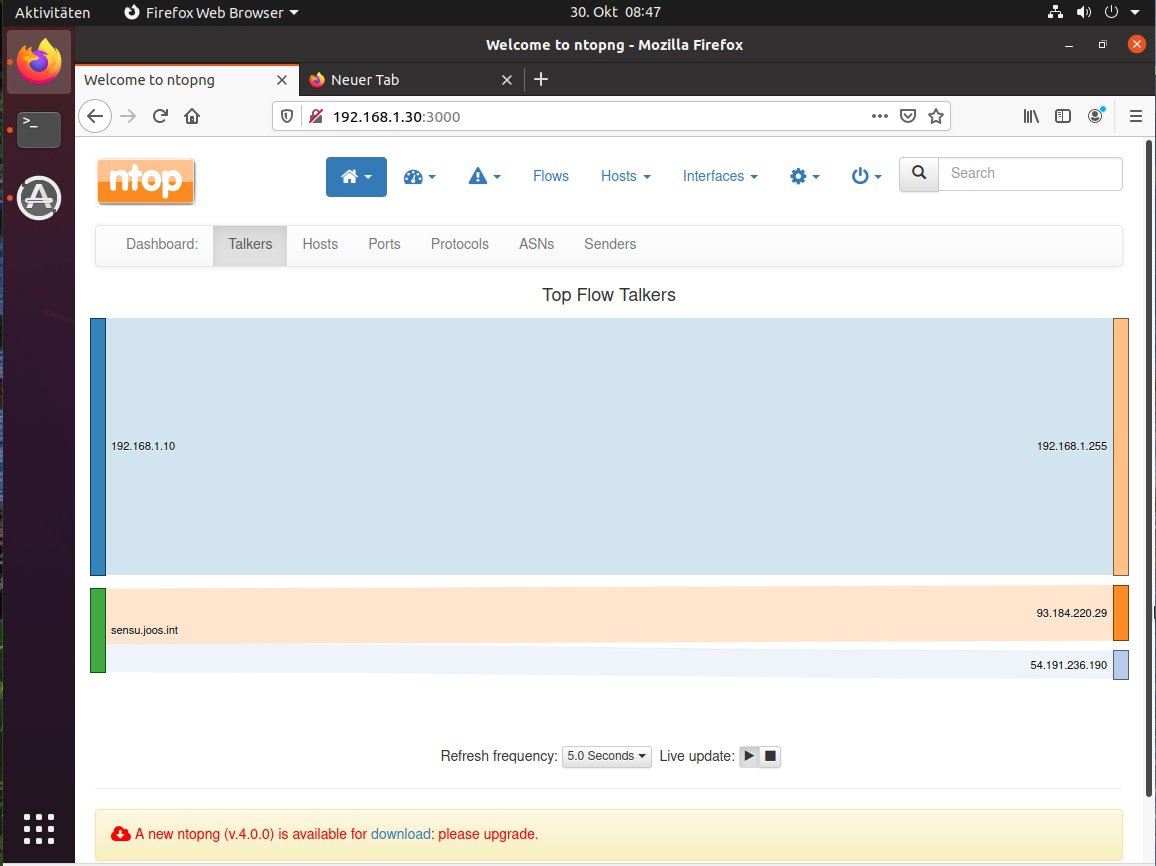Image resolution: width=1156 pixels, height=866 pixels.
Task: Click the search magnifier icon
Action: click(919, 173)
